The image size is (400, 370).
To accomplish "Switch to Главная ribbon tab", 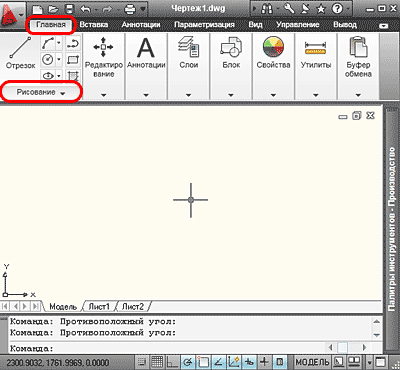I will coord(51,25).
